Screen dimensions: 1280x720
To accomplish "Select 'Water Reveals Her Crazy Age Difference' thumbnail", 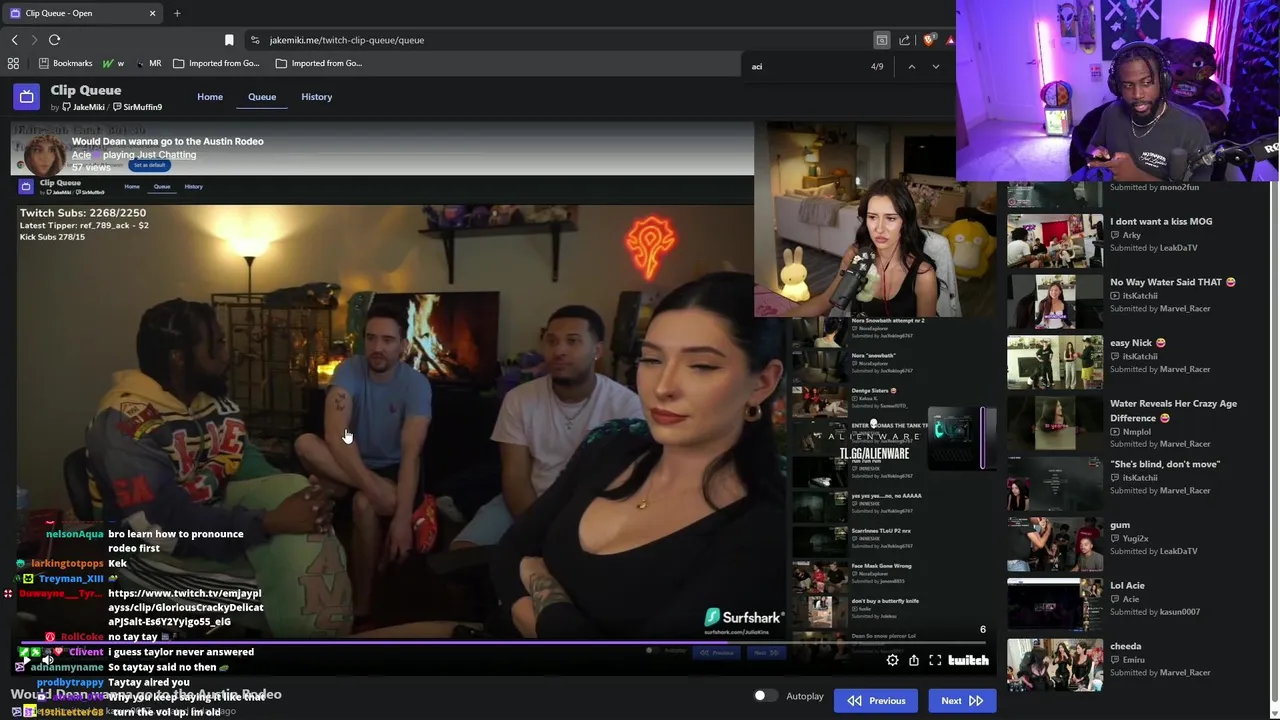I will click(1055, 422).
